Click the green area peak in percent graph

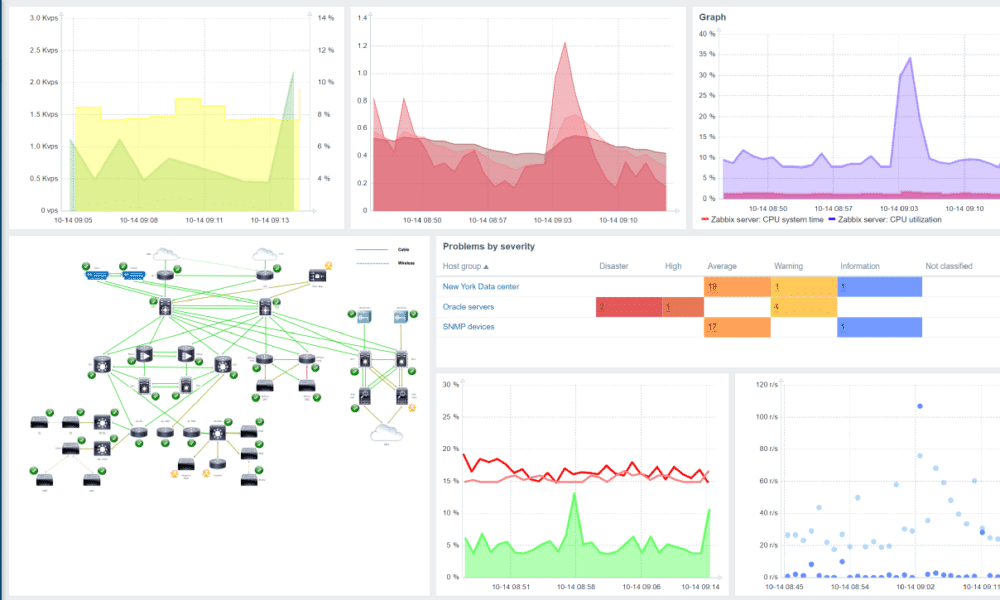click(x=575, y=493)
